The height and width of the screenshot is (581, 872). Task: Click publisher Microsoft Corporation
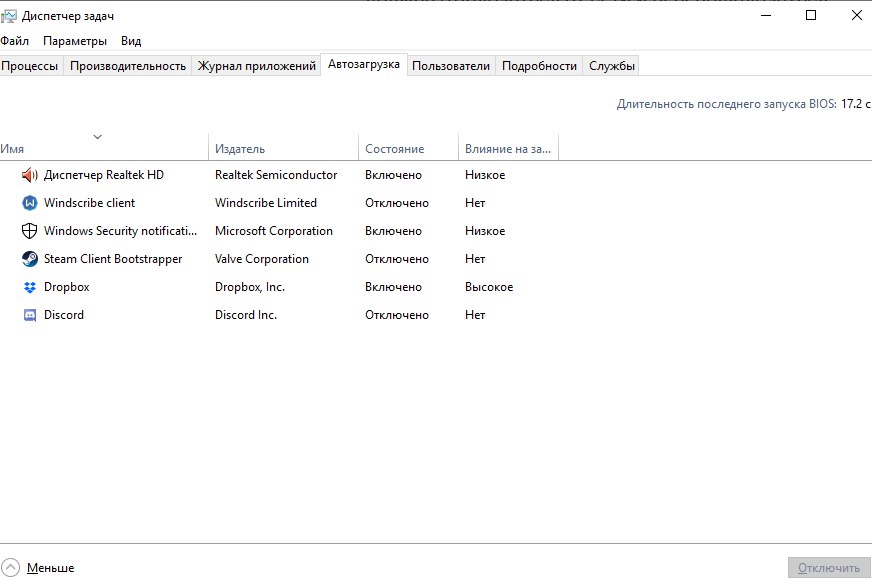point(274,231)
